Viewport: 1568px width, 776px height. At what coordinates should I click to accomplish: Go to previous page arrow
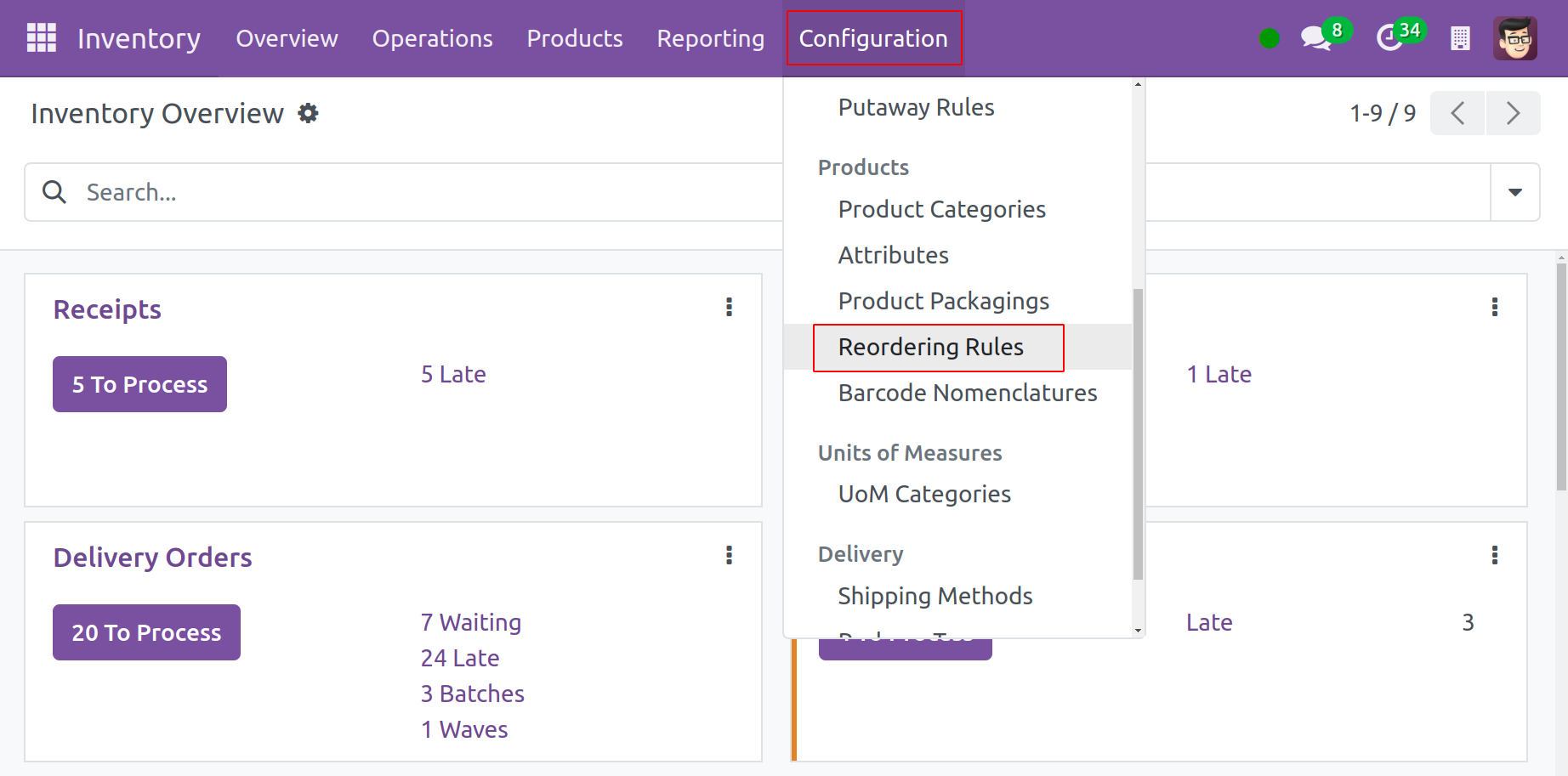1457,113
